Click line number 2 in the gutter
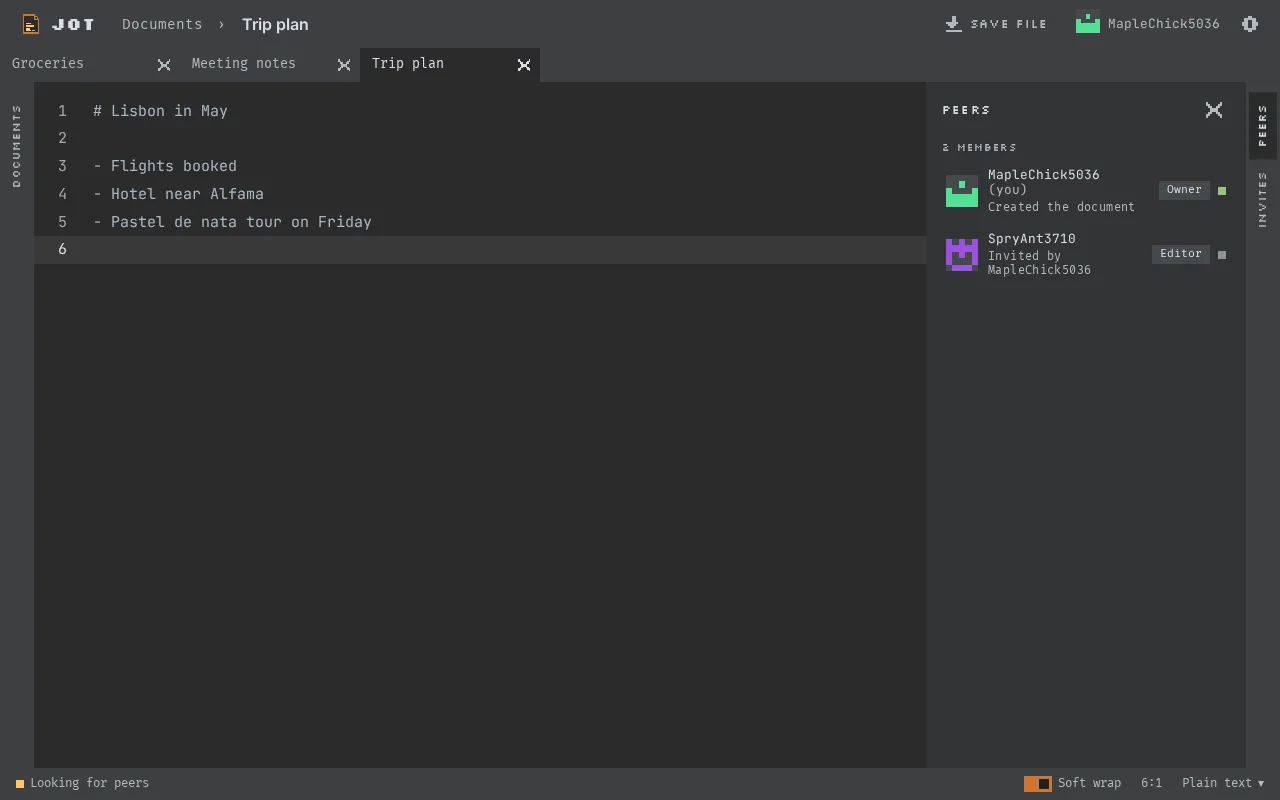This screenshot has height=800, width=1280. pyautogui.click(x=62, y=138)
